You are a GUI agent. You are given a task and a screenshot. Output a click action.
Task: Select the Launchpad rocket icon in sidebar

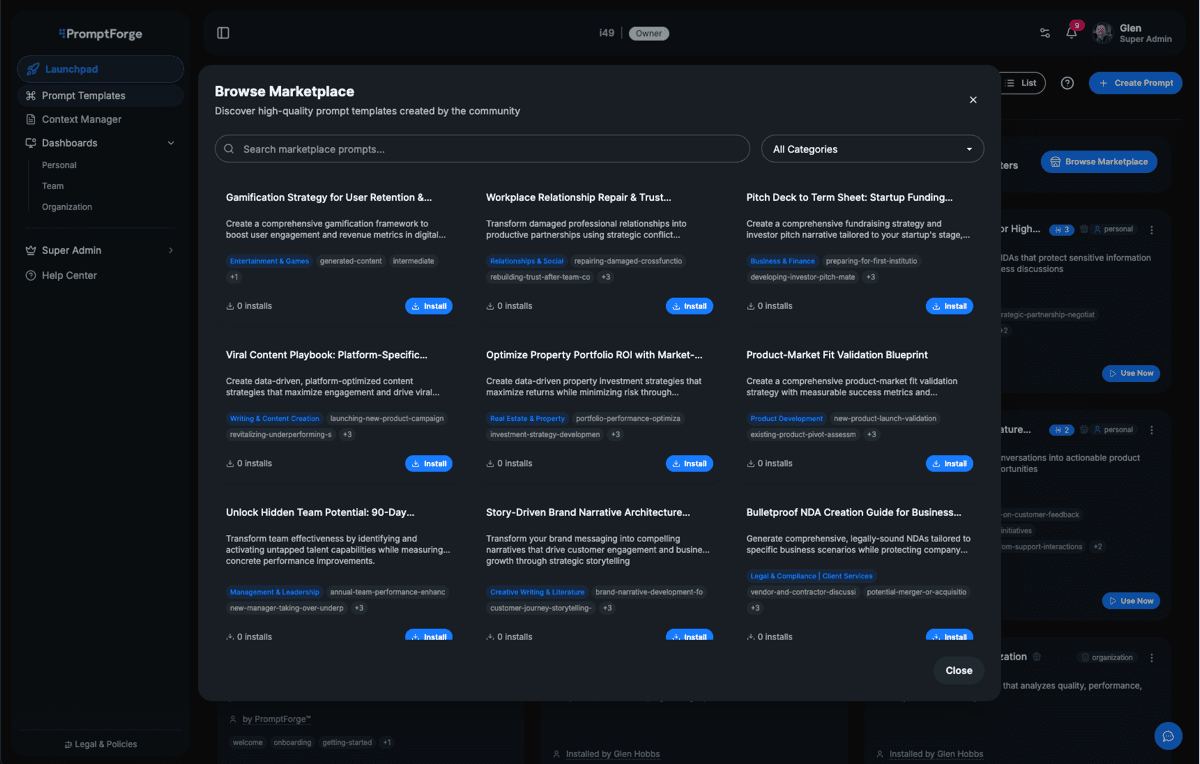[x=31, y=69]
